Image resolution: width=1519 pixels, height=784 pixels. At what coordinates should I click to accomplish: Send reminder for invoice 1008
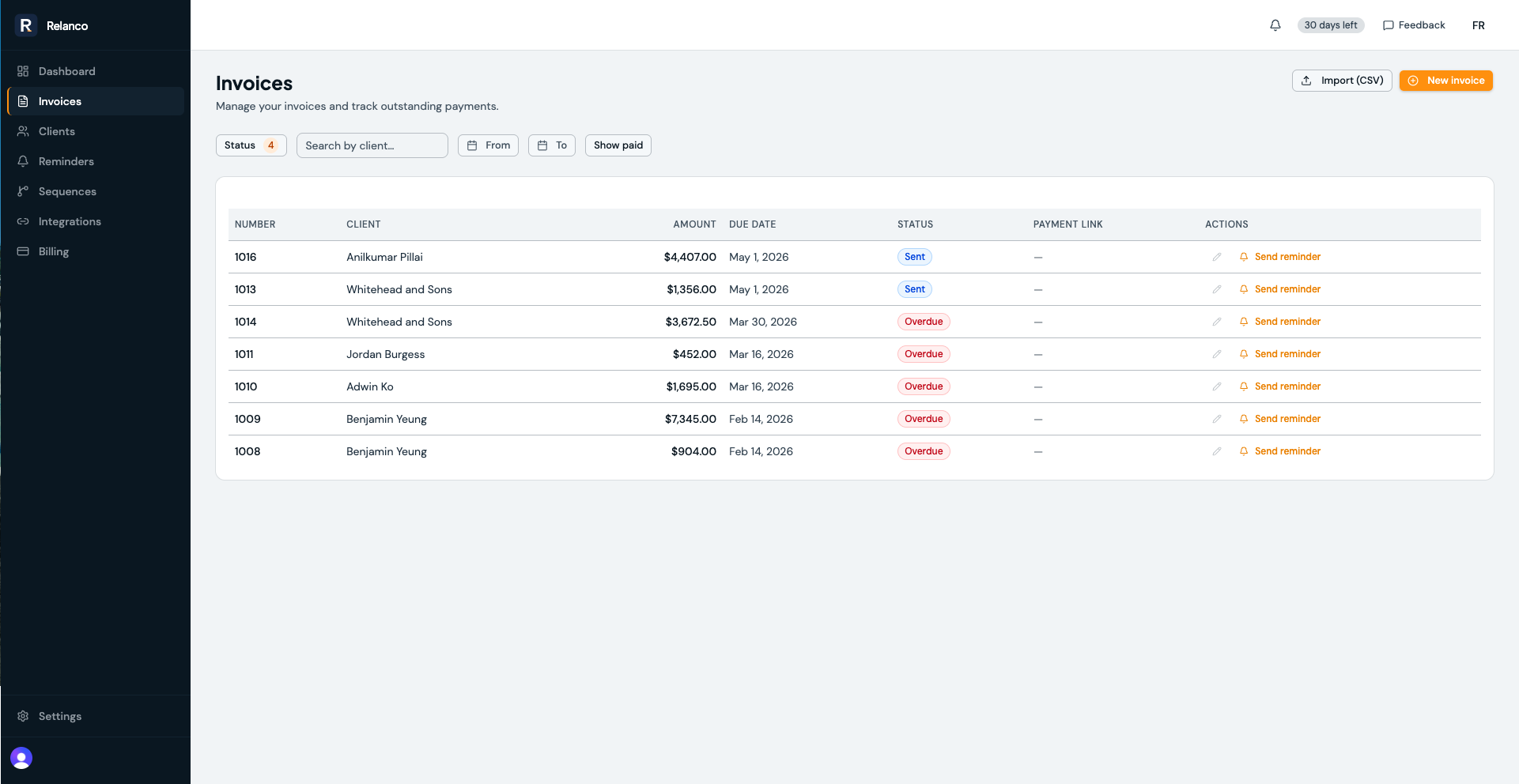(1280, 451)
